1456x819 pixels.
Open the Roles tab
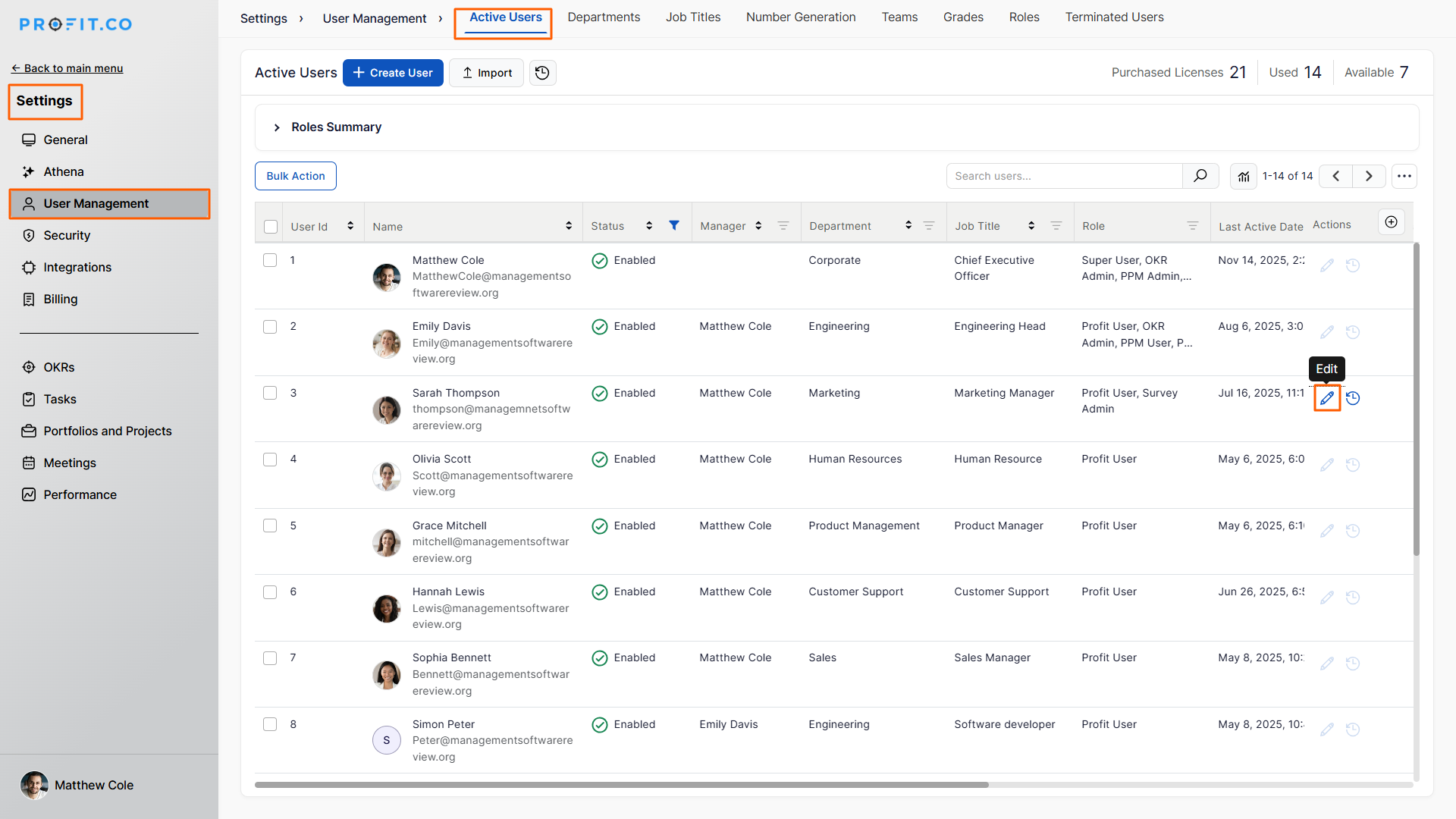(x=1024, y=17)
